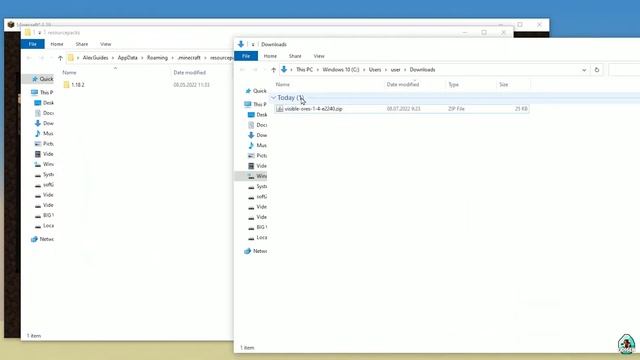
Task: Click Downloads in the address path
Action: click(422, 70)
